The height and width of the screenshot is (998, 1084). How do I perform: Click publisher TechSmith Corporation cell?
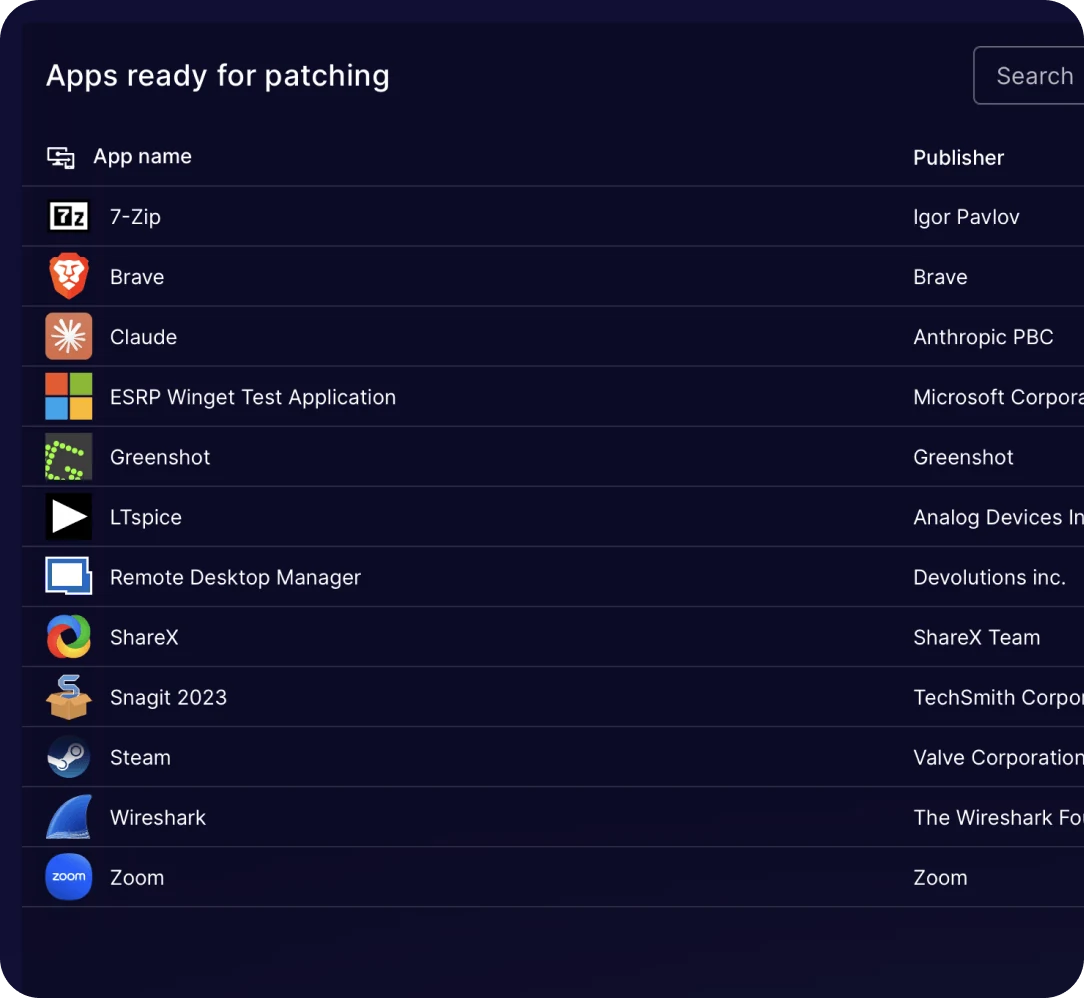(x=998, y=697)
